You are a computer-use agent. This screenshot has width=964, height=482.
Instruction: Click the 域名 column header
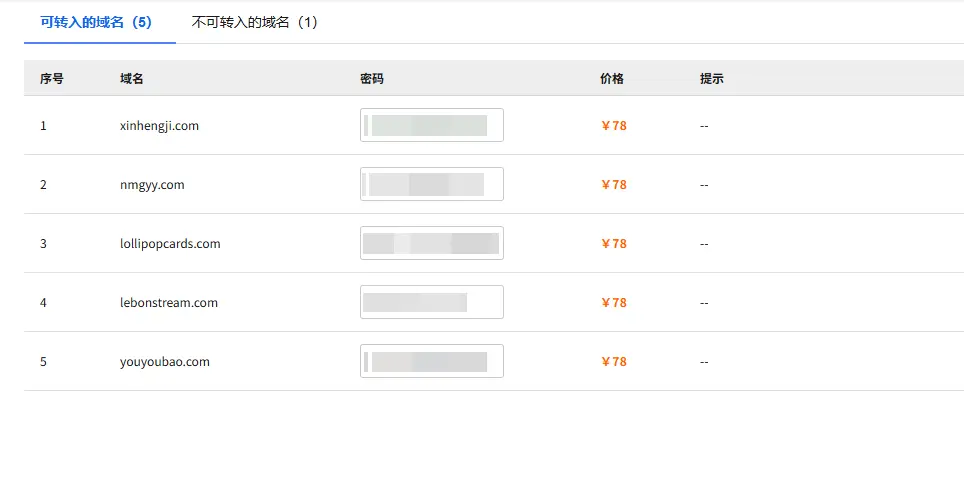pos(132,79)
